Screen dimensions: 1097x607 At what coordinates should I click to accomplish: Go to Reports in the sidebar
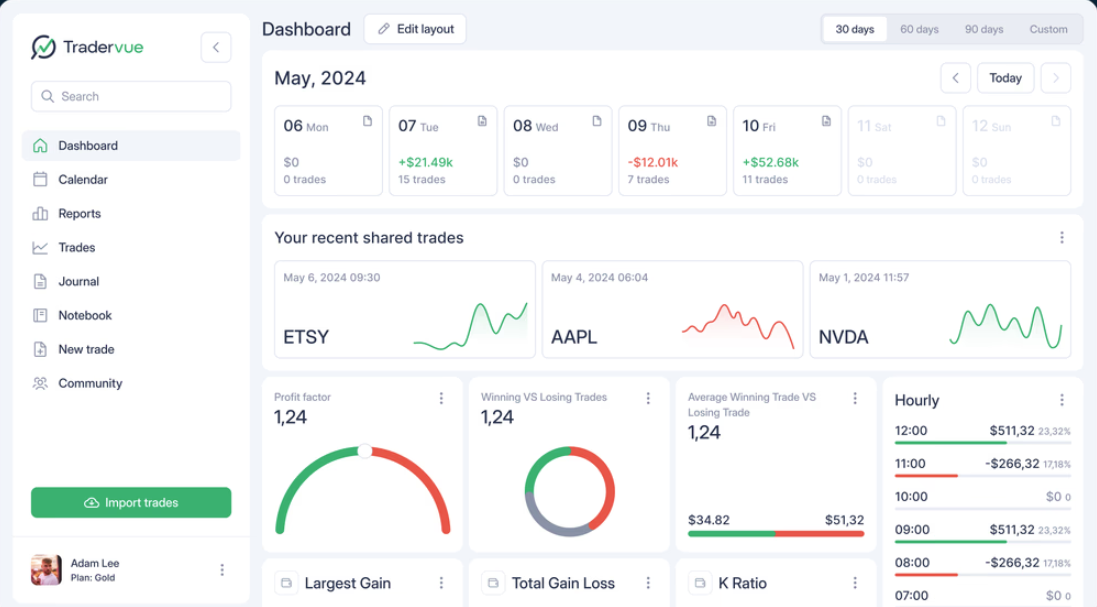click(131, 213)
